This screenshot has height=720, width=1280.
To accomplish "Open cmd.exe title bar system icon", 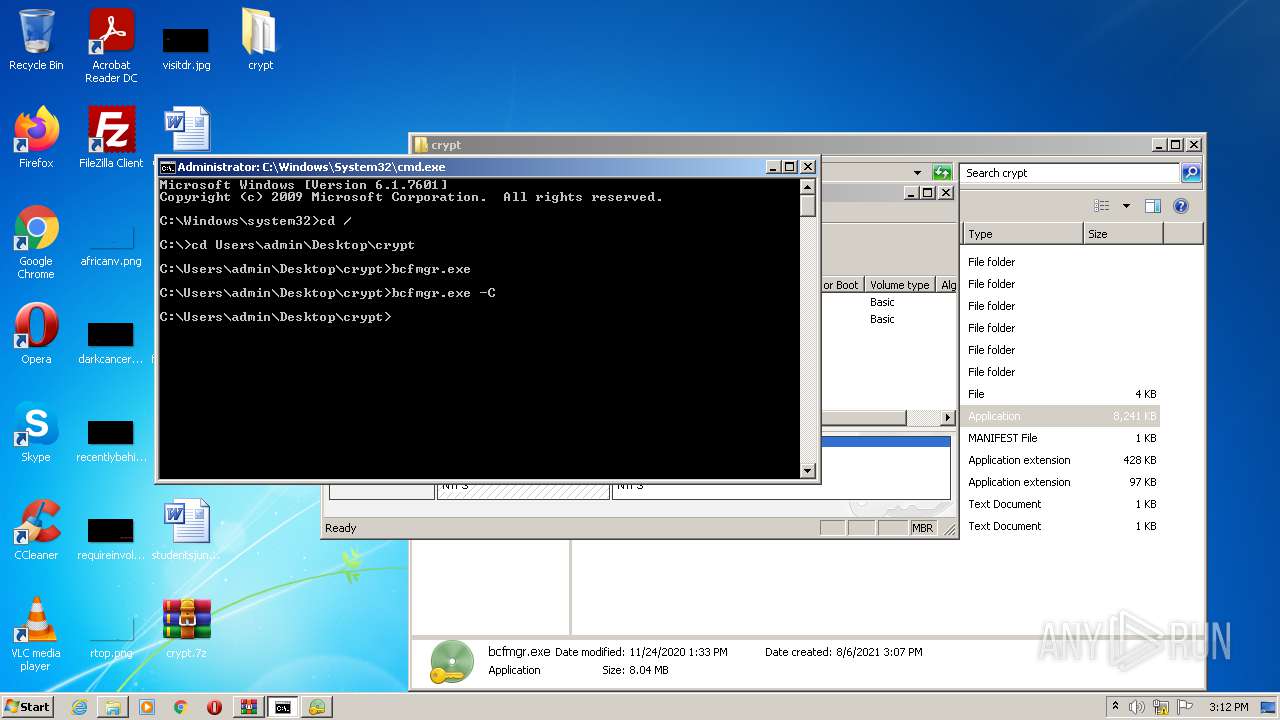I will (x=168, y=167).
